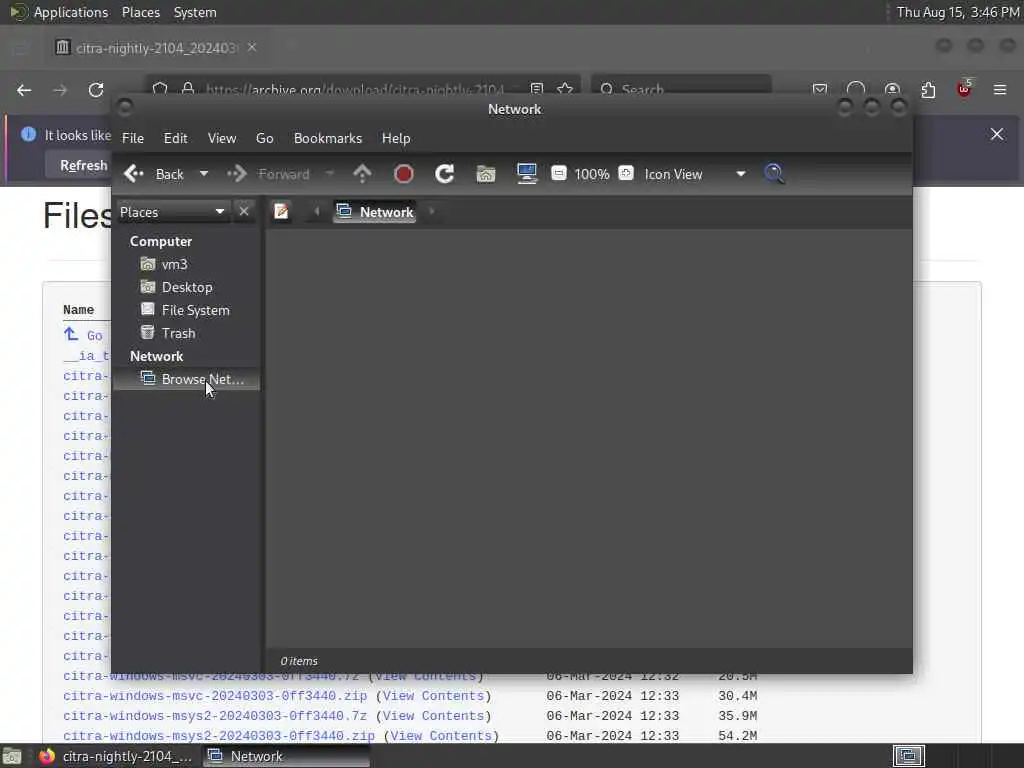
Task: Switch to citra-nightly Firefox taskbar button
Action: 116,756
